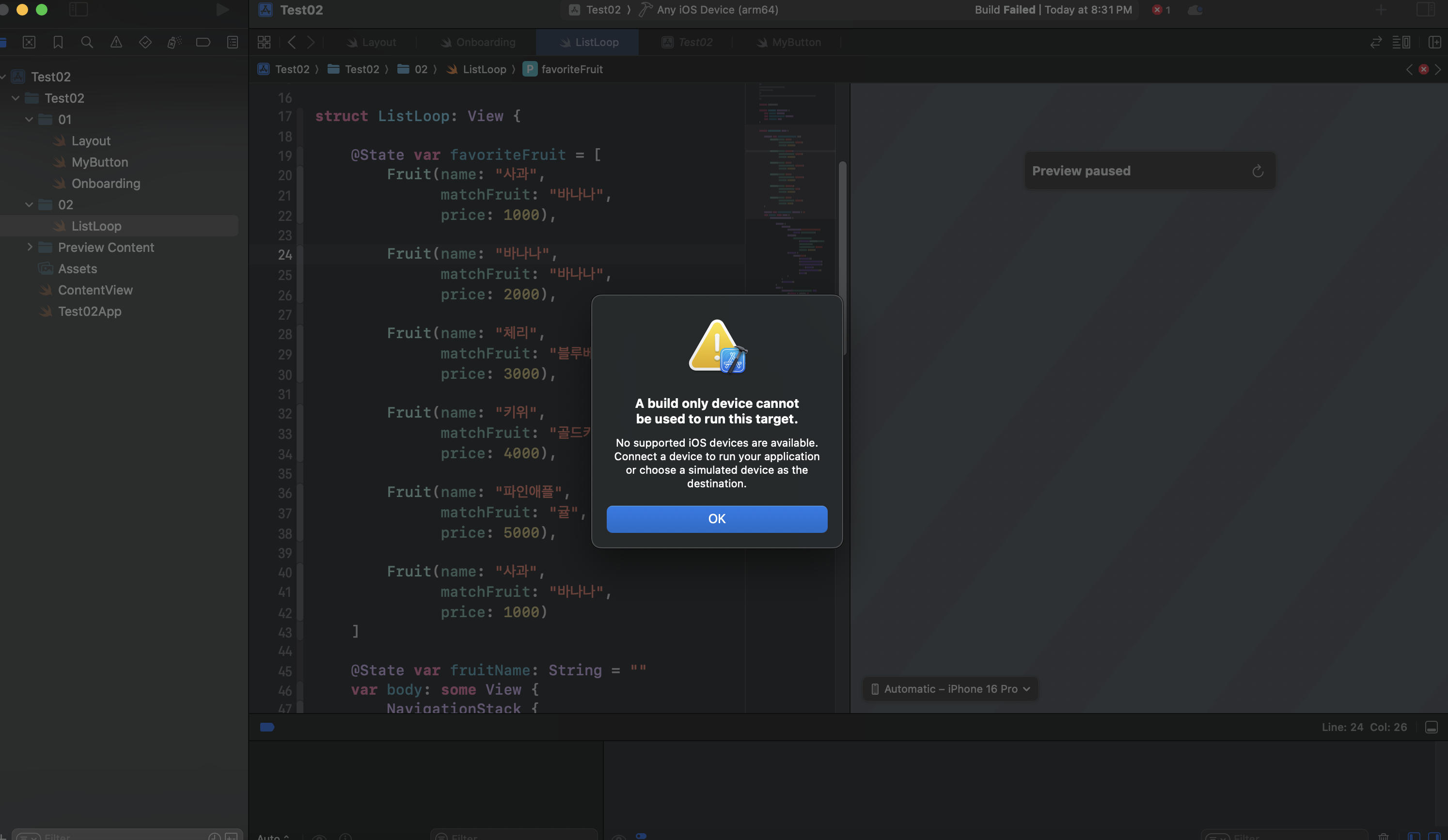Open the Issue navigator warning icon
The width and height of the screenshot is (1448, 840).
(116, 42)
